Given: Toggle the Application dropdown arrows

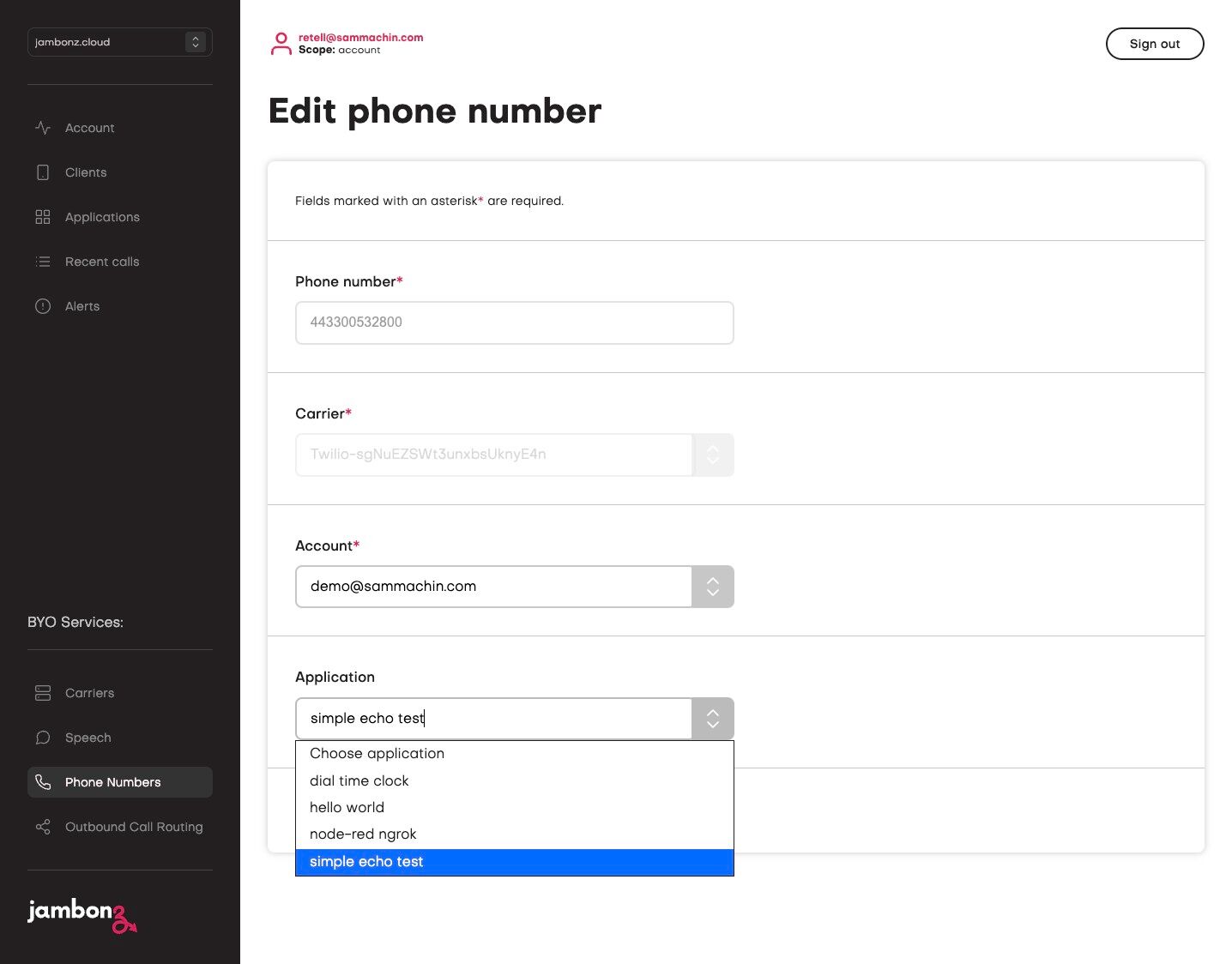Looking at the screenshot, I should pos(712,719).
